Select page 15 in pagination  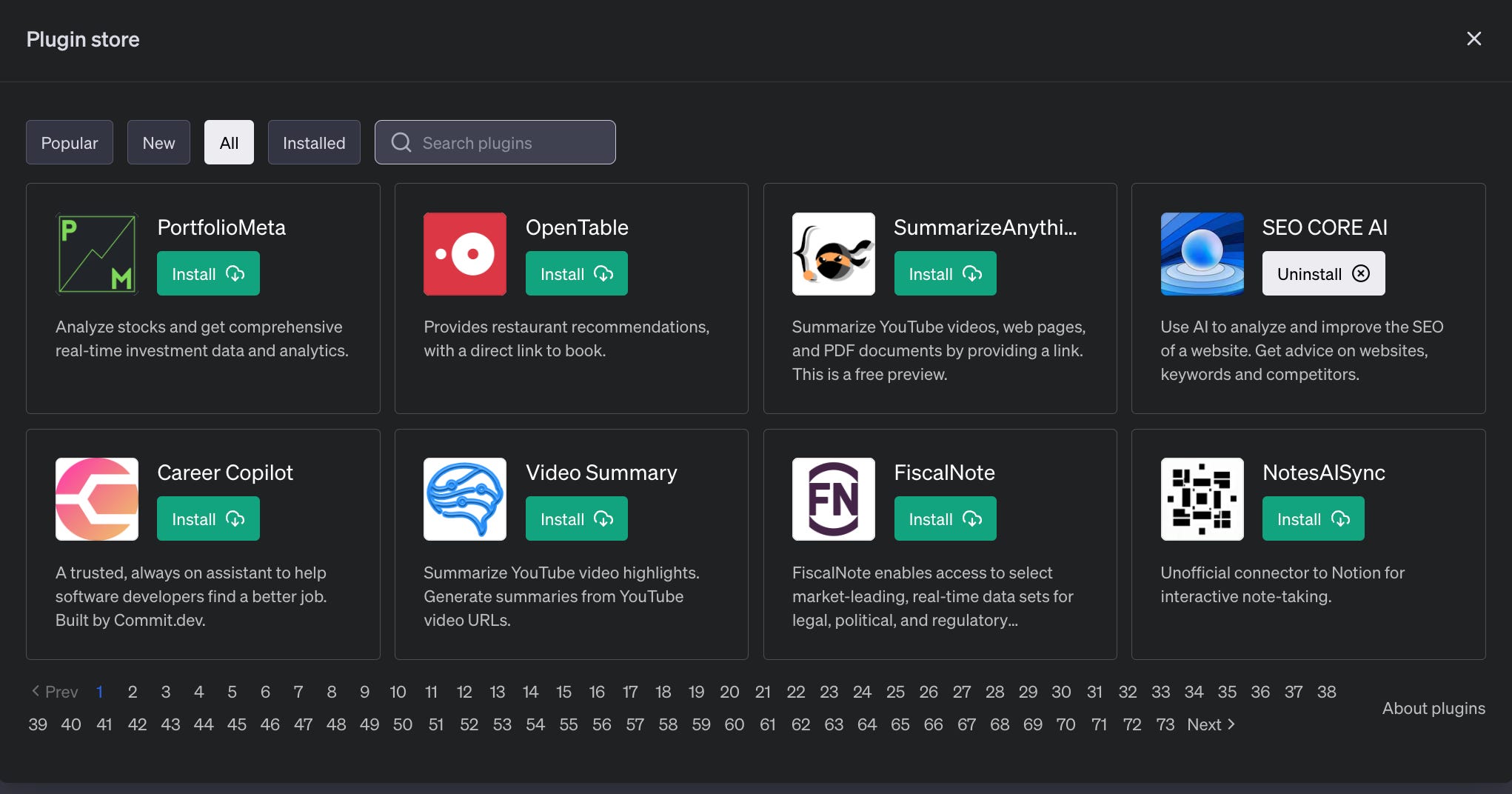[x=563, y=692]
